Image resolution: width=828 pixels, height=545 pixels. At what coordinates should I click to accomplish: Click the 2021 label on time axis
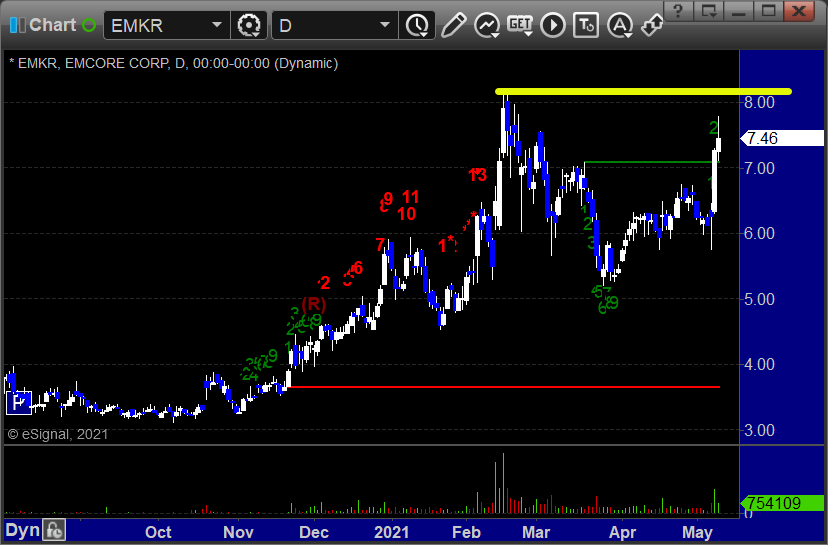[391, 532]
